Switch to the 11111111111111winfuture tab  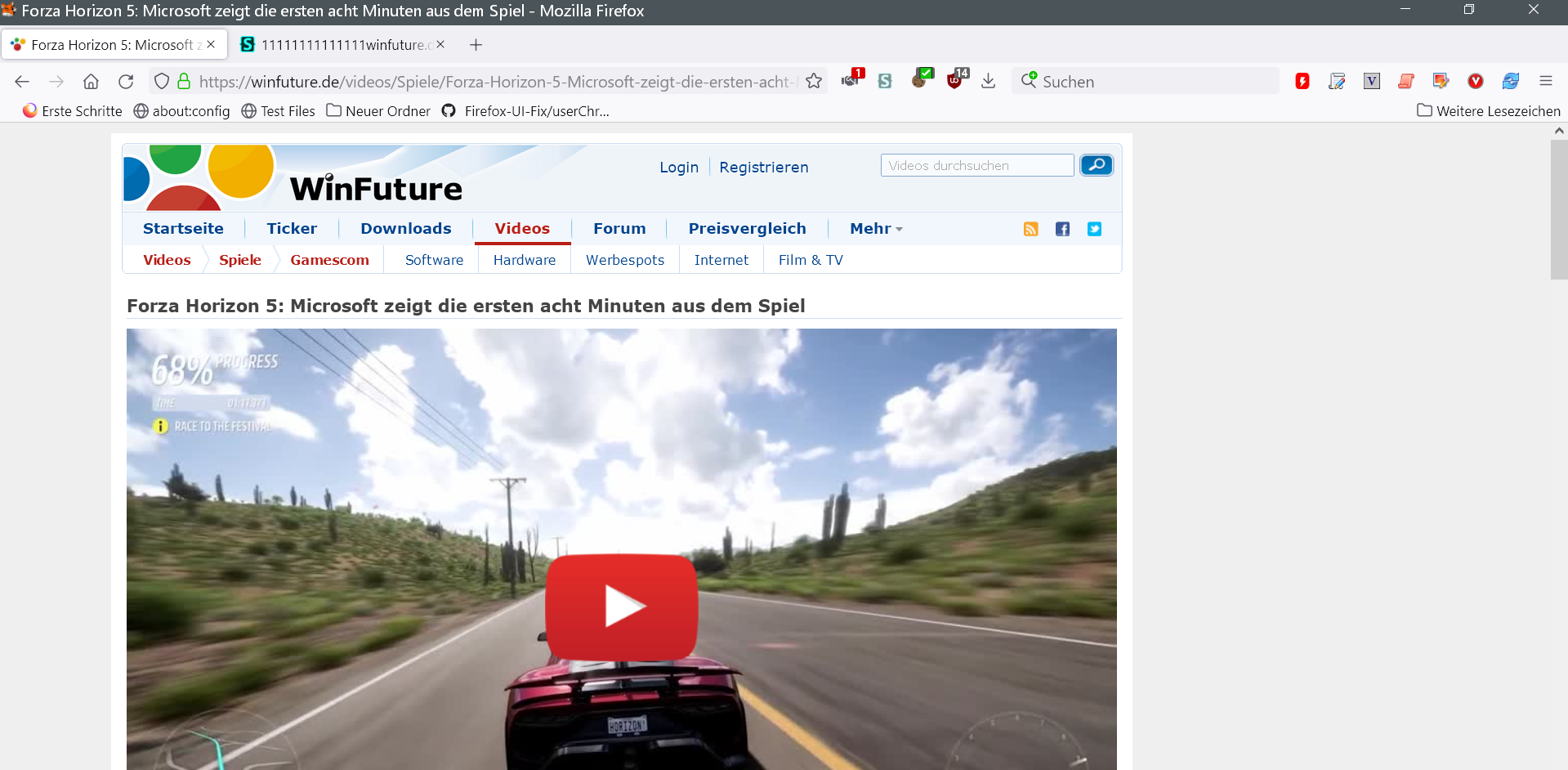[342, 45]
